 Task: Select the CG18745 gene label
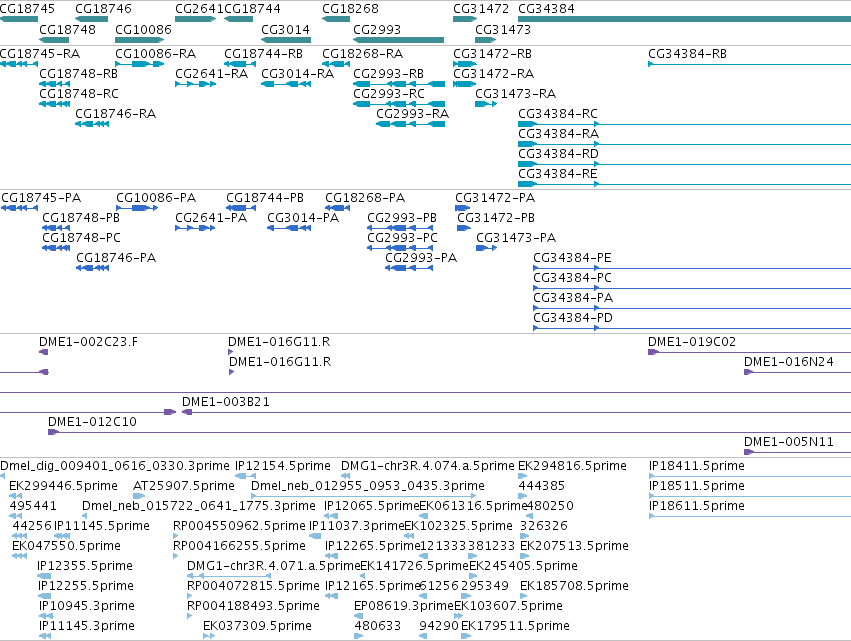click(x=27, y=9)
